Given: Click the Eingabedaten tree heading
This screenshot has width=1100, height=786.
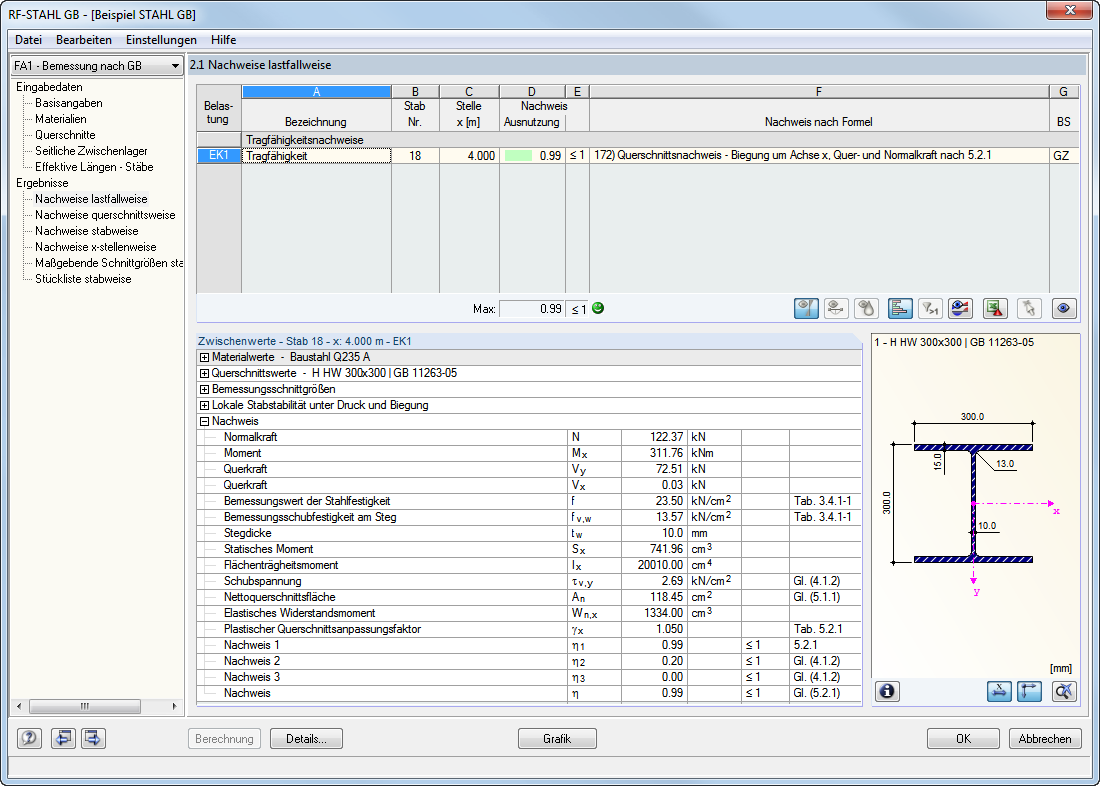Looking at the screenshot, I should [x=49, y=87].
